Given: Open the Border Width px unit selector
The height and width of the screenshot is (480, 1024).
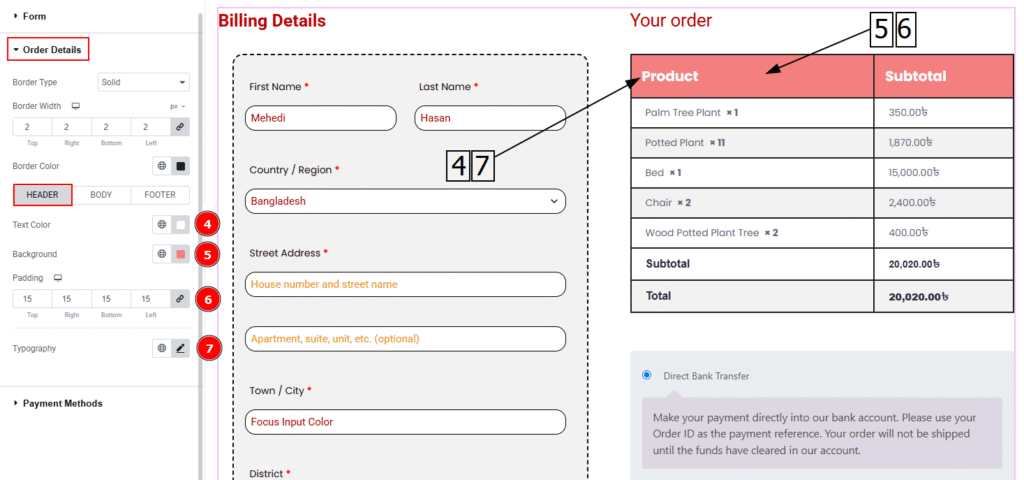Looking at the screenshot, I should click(177, 105).
